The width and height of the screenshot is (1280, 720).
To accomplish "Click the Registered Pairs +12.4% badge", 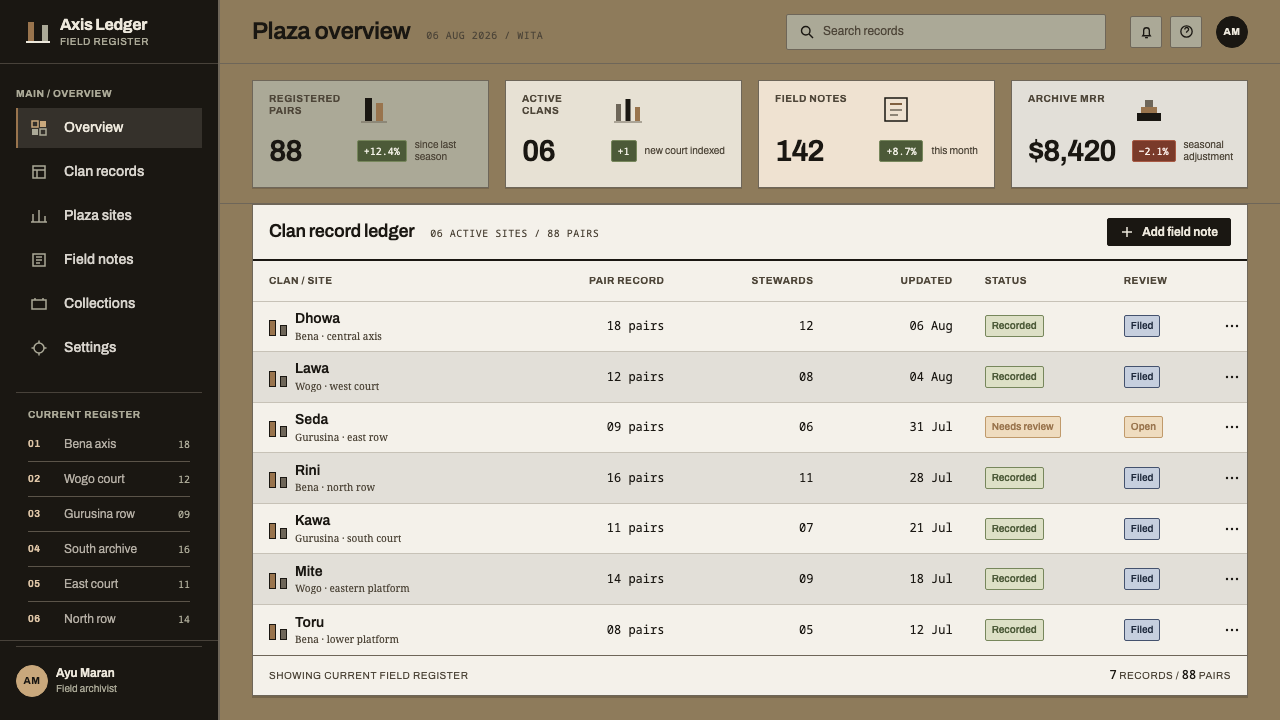I will 382,151.
